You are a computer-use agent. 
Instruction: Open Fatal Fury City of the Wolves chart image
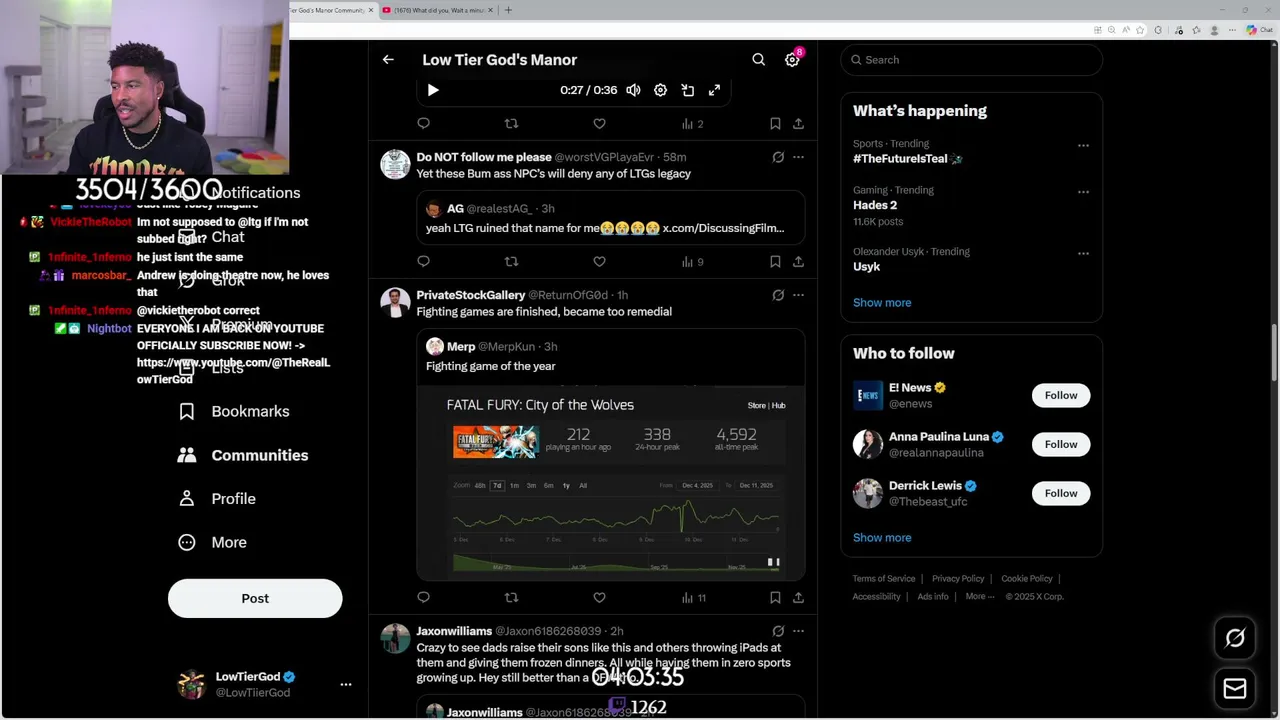[x=611, y=482]
